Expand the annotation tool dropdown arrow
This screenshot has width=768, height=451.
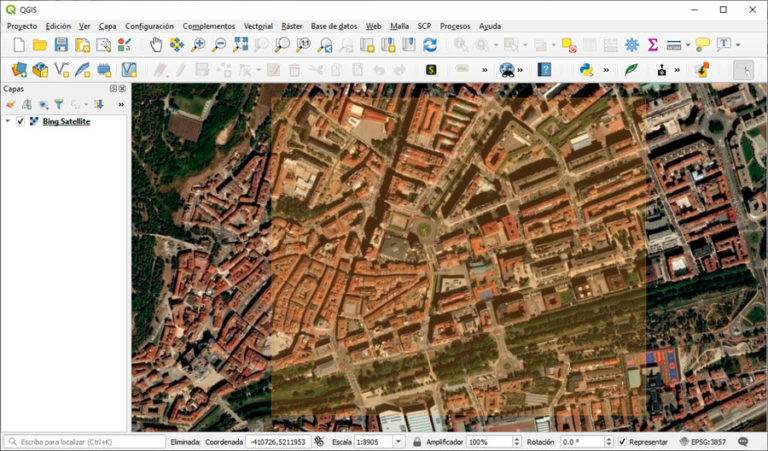click(738, 45)
